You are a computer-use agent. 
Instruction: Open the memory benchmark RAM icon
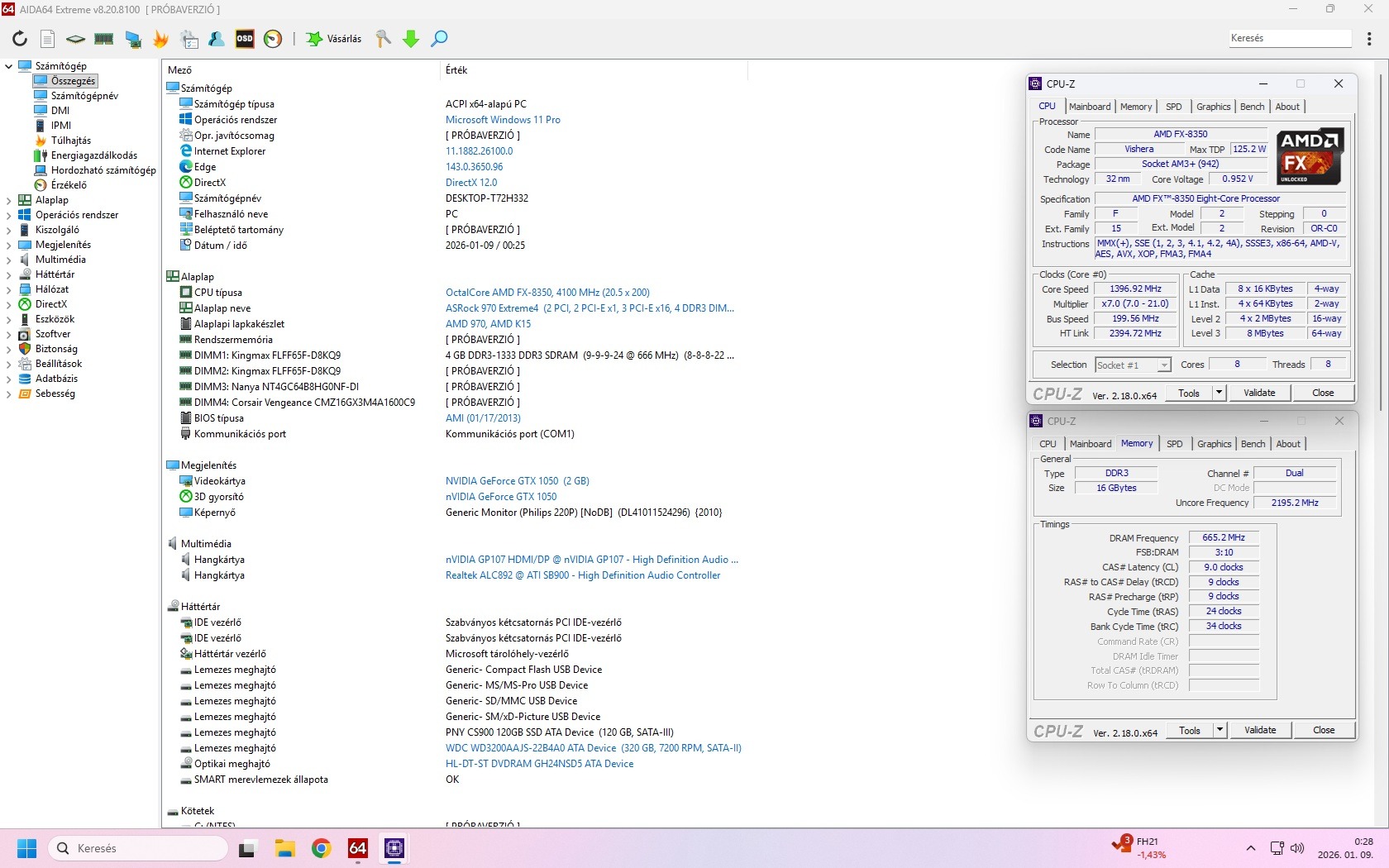tap(104, 39)
